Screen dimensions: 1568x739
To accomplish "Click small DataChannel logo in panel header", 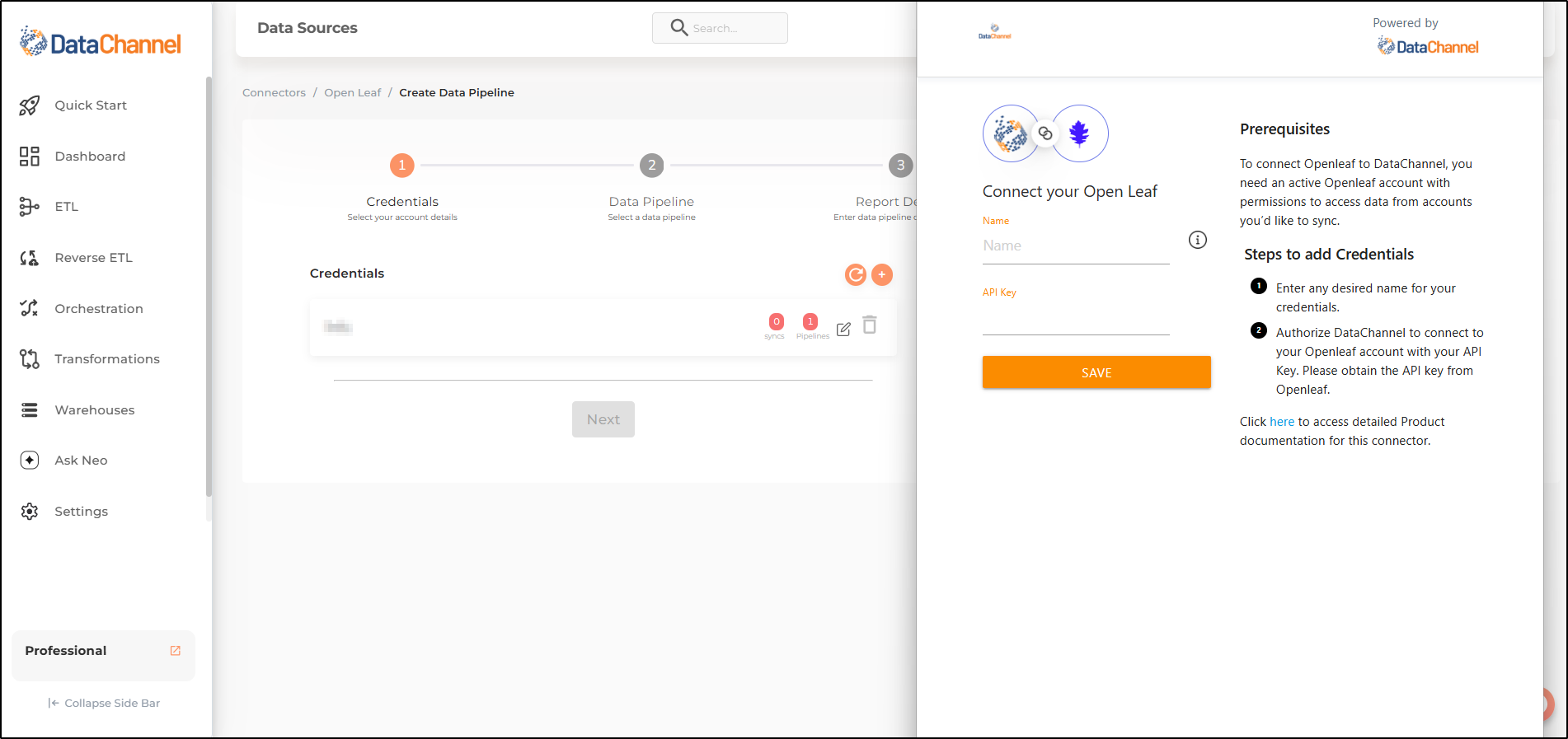I will 995,32.
